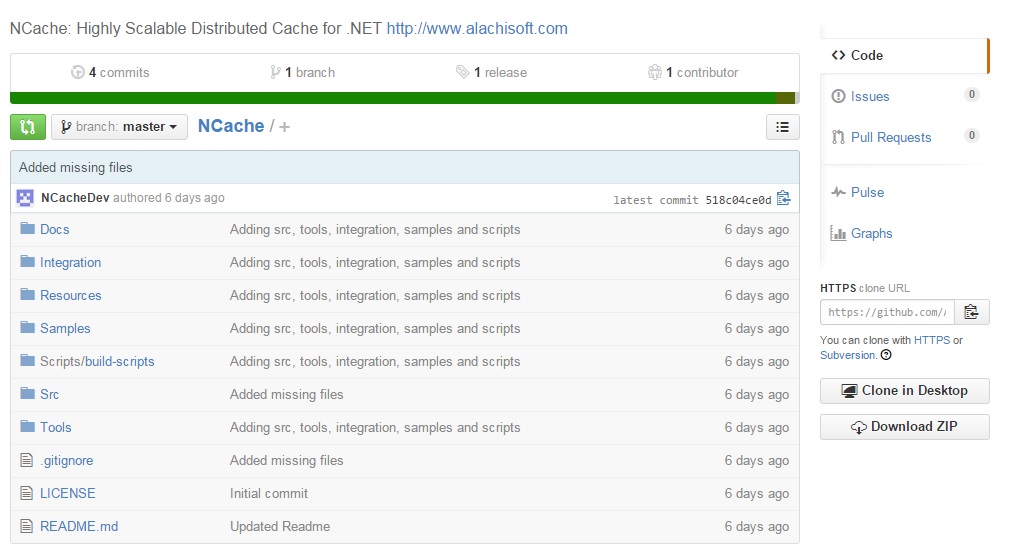
Task: Click the Clone in Desktop button
Action: 904,391
